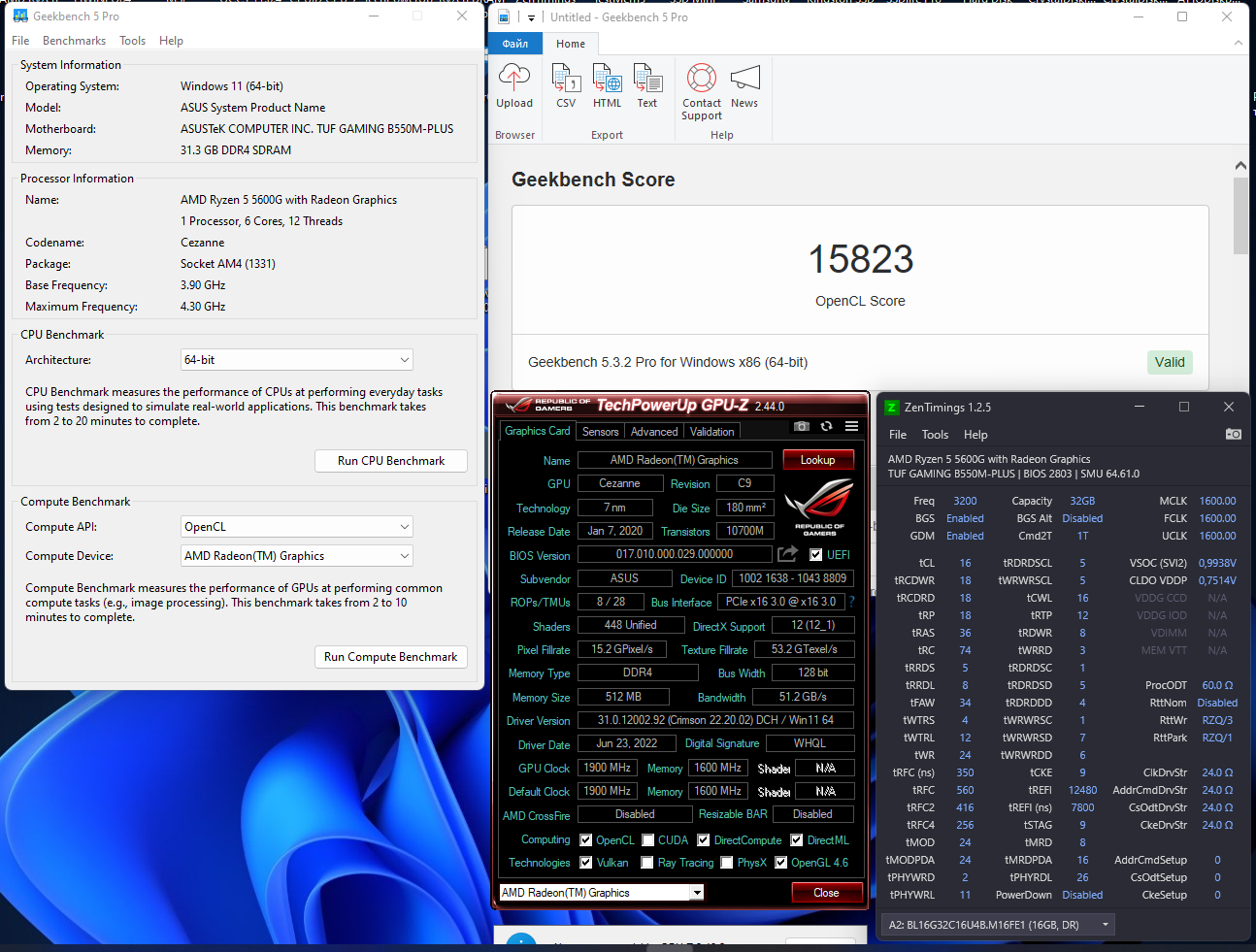Screen dimensions: 1256x952
Task: Click the Freq value 3200 in ZenTimings
Action: pyautogui.click(x=965, y=502)
